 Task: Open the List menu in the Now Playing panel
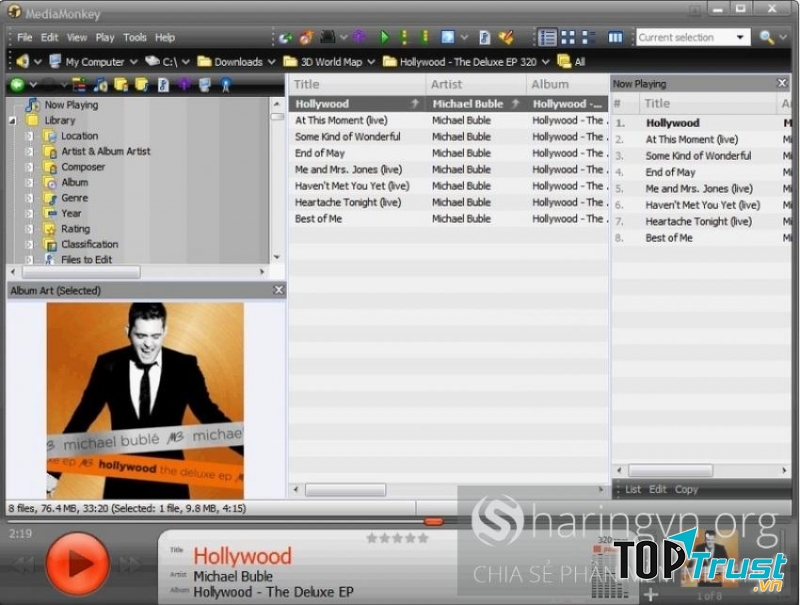633,489
